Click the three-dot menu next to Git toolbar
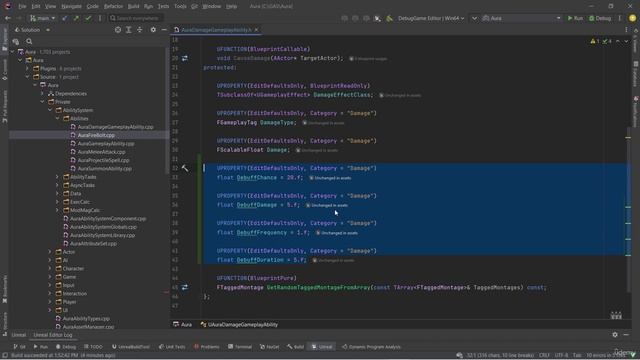 pyautogui.click(x=100, y=18)
